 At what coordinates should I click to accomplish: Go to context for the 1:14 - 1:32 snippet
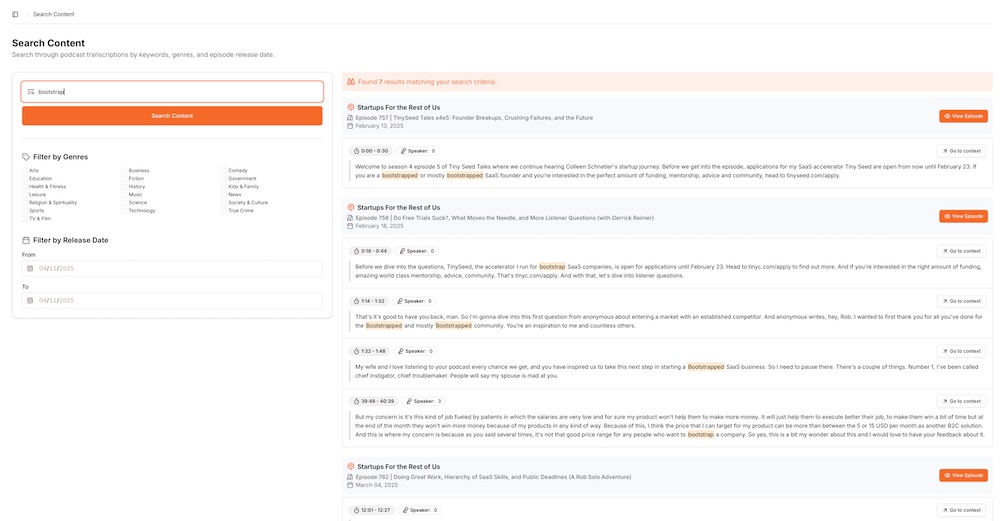pos(961,301)
